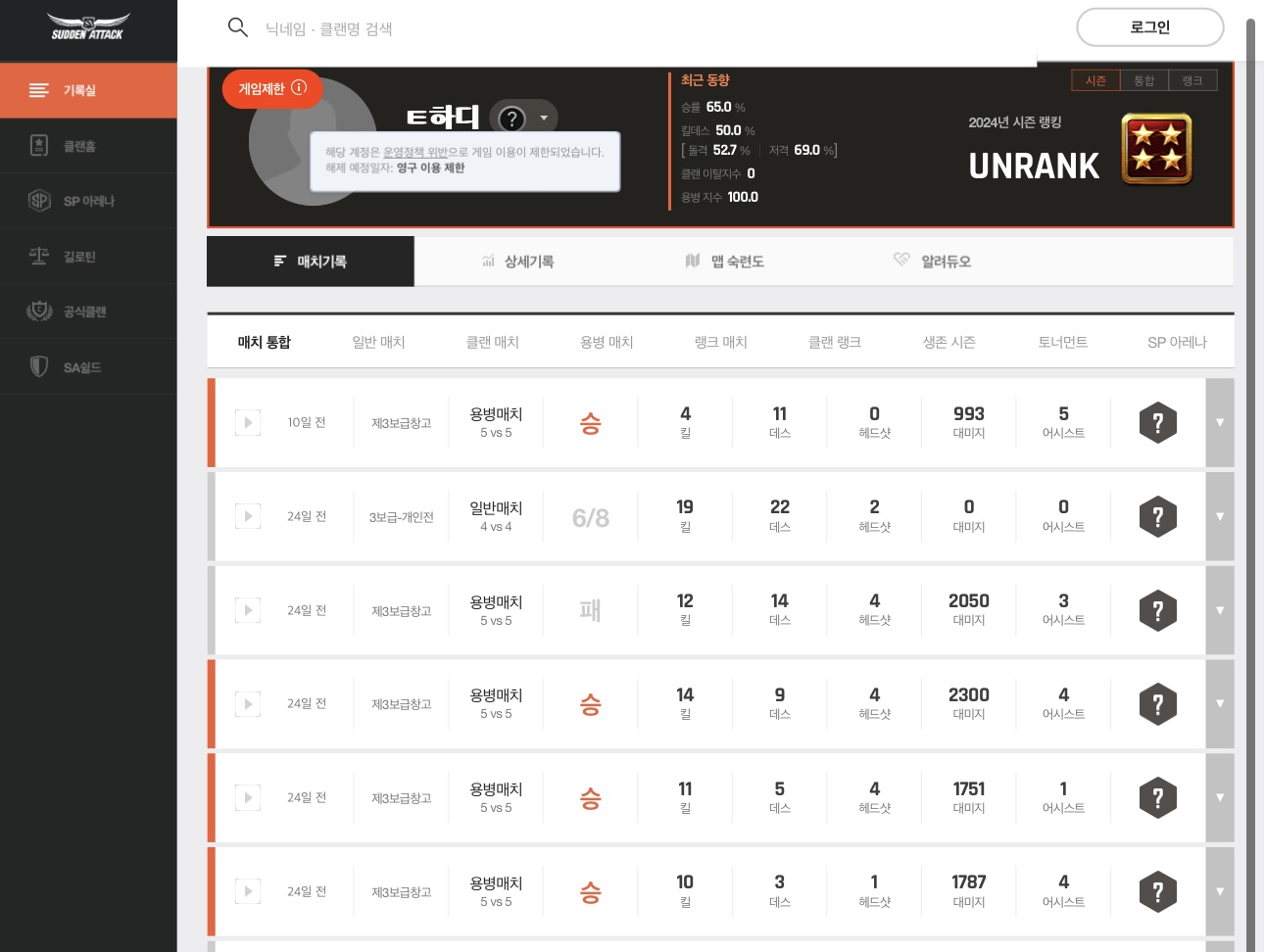The width and height of the screenshot is (1264, 952).
Task: Open the 운영정책 위반 link
Action: pyautogui.click(x=414, y=152)
